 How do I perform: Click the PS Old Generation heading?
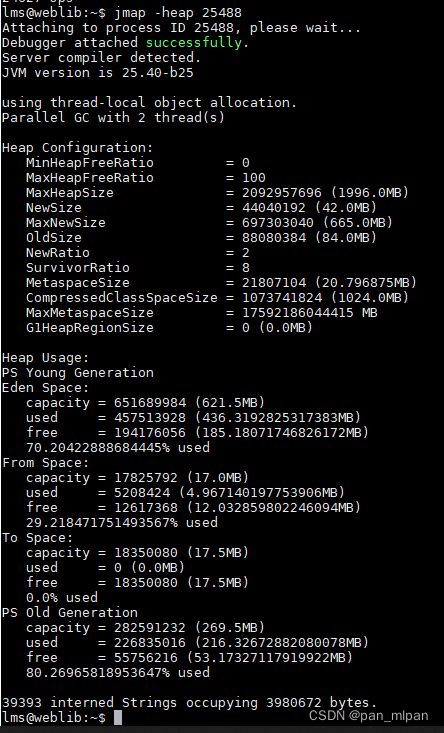(x=70, y=612)
